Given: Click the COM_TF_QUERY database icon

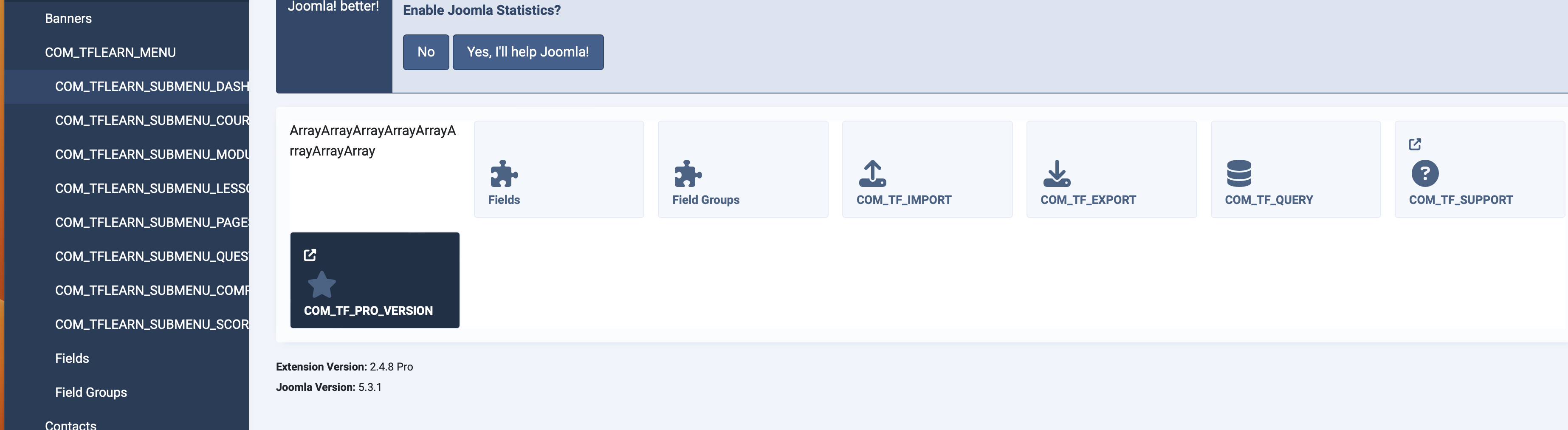Looking at the screenshot, I should pos(1239,174).
